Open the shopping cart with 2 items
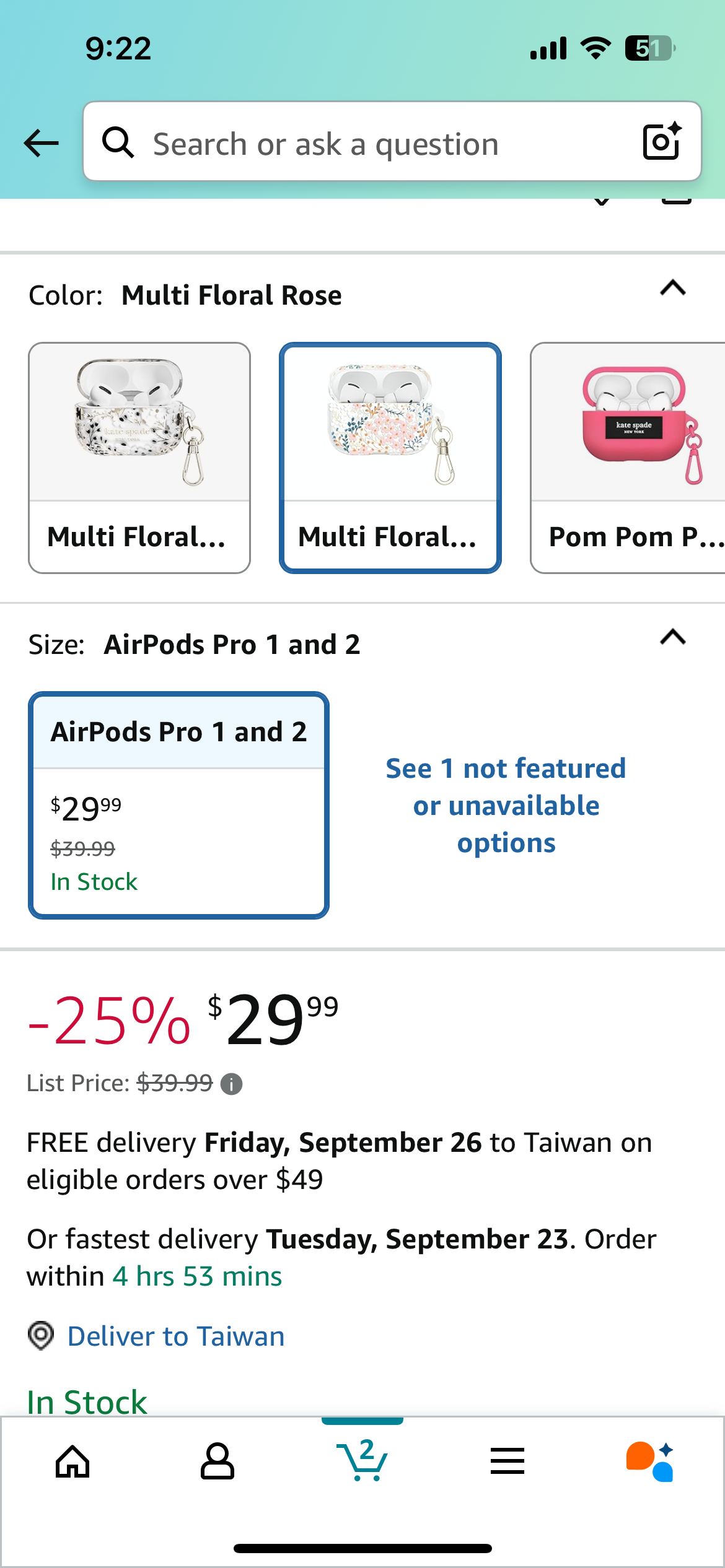This screenshot has width=725, height=1568. [362, 1460]
